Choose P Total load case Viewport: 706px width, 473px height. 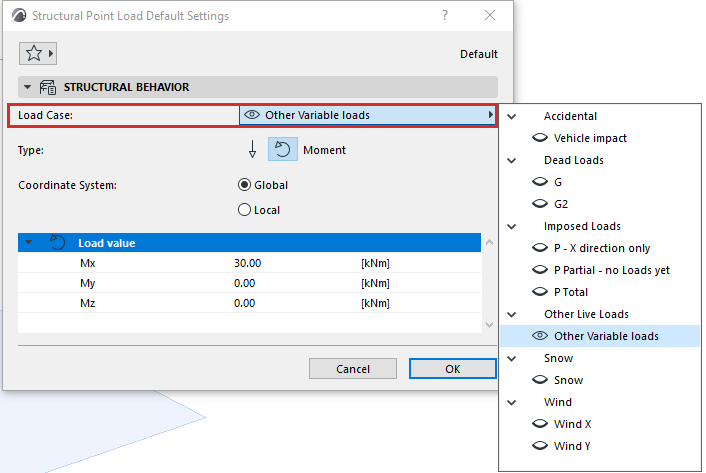(571, 292)
